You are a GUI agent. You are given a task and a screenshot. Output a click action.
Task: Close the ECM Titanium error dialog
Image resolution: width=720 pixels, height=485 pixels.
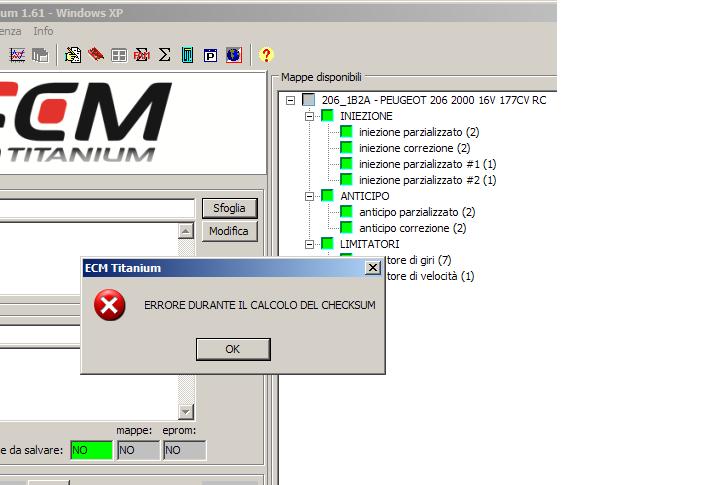click(x=373, y=267)
